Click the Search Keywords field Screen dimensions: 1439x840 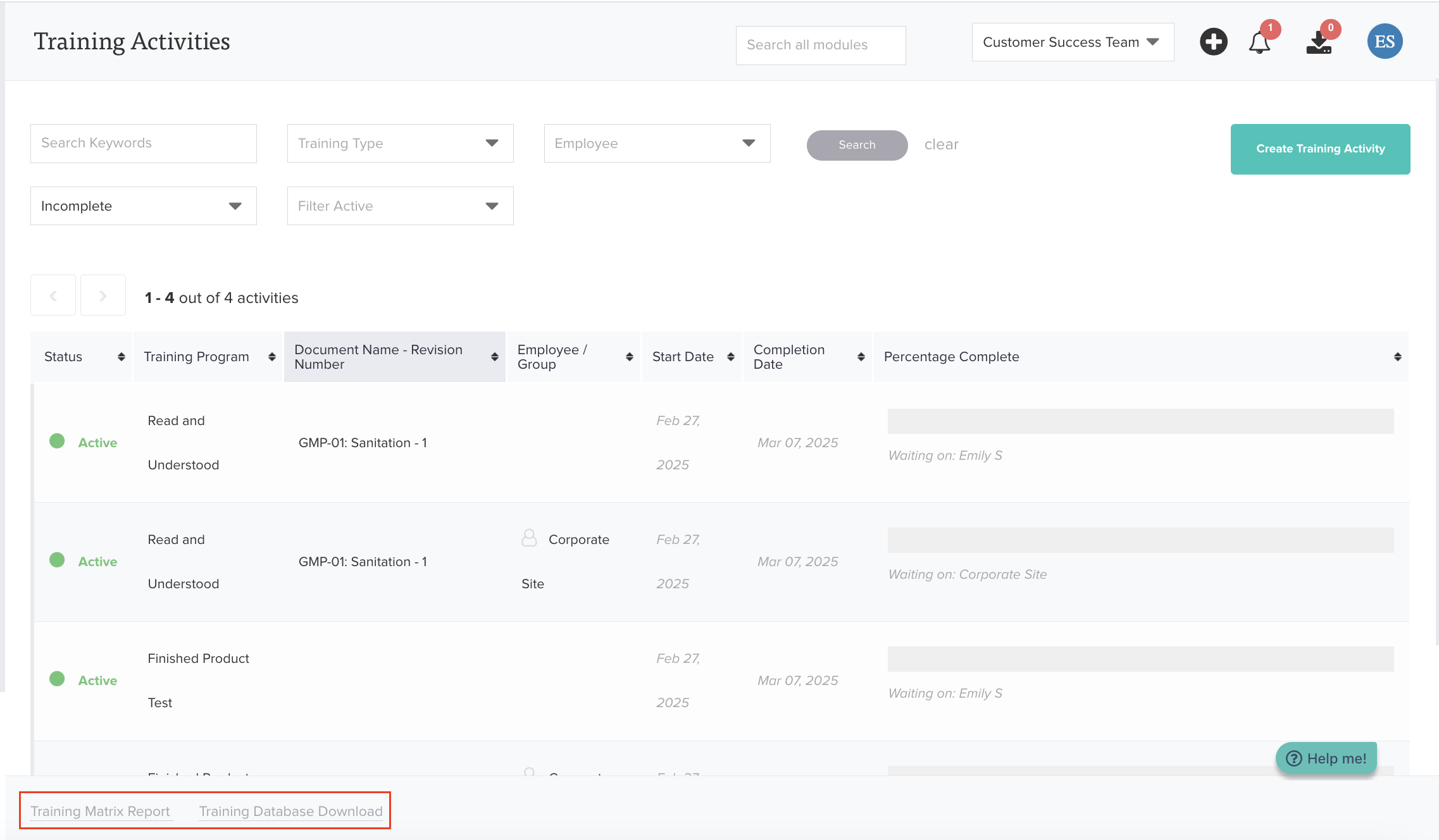point(143,144)
